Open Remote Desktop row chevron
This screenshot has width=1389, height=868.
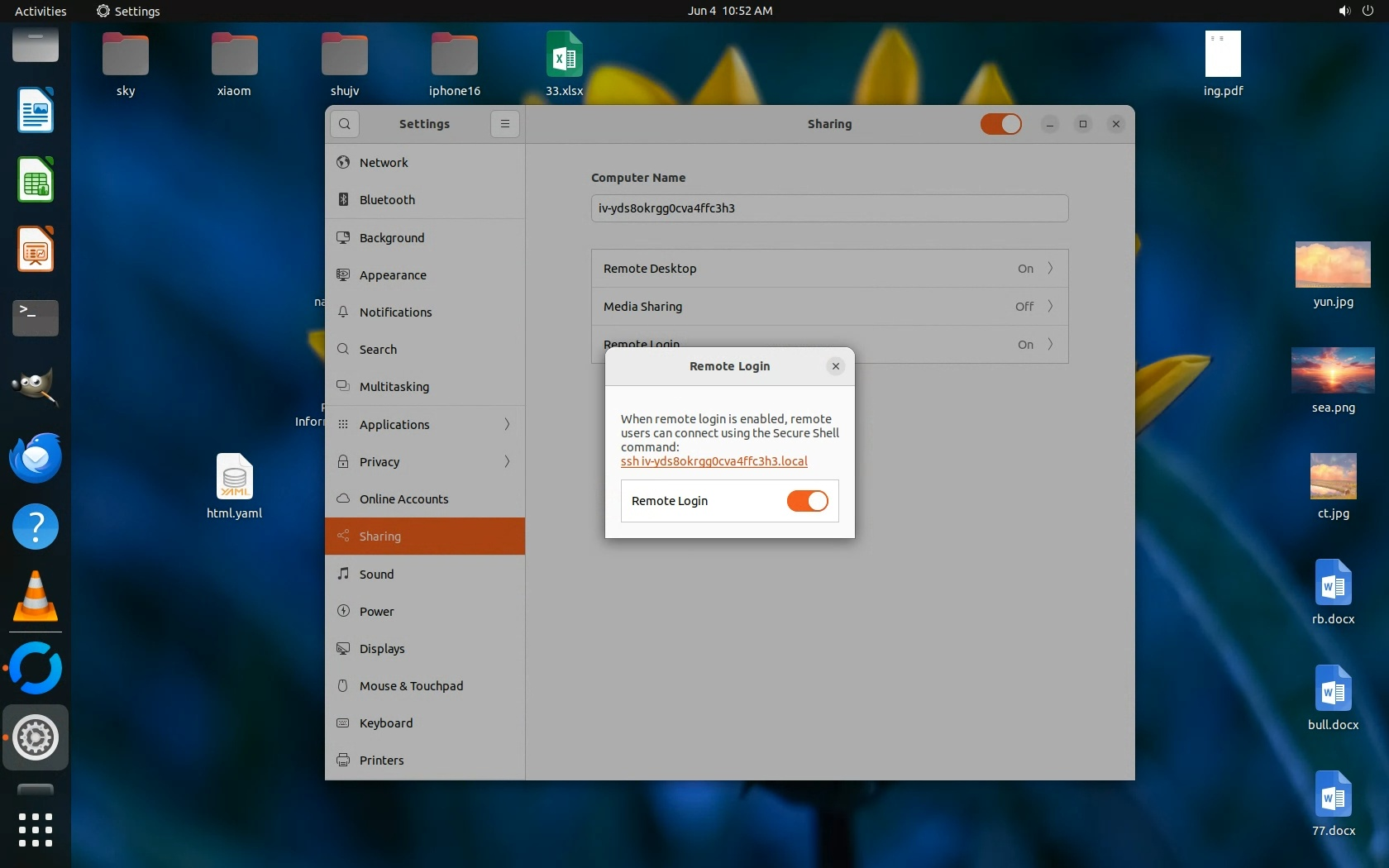pyautogui.click(x=1050, y=269)
